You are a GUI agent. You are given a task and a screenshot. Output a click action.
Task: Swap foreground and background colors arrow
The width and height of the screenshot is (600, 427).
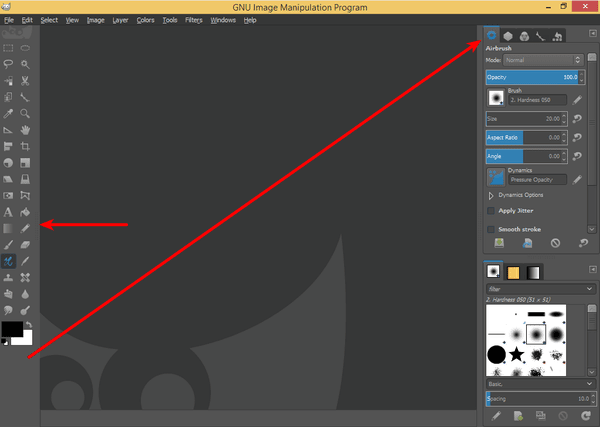click(x=29, y=325)
